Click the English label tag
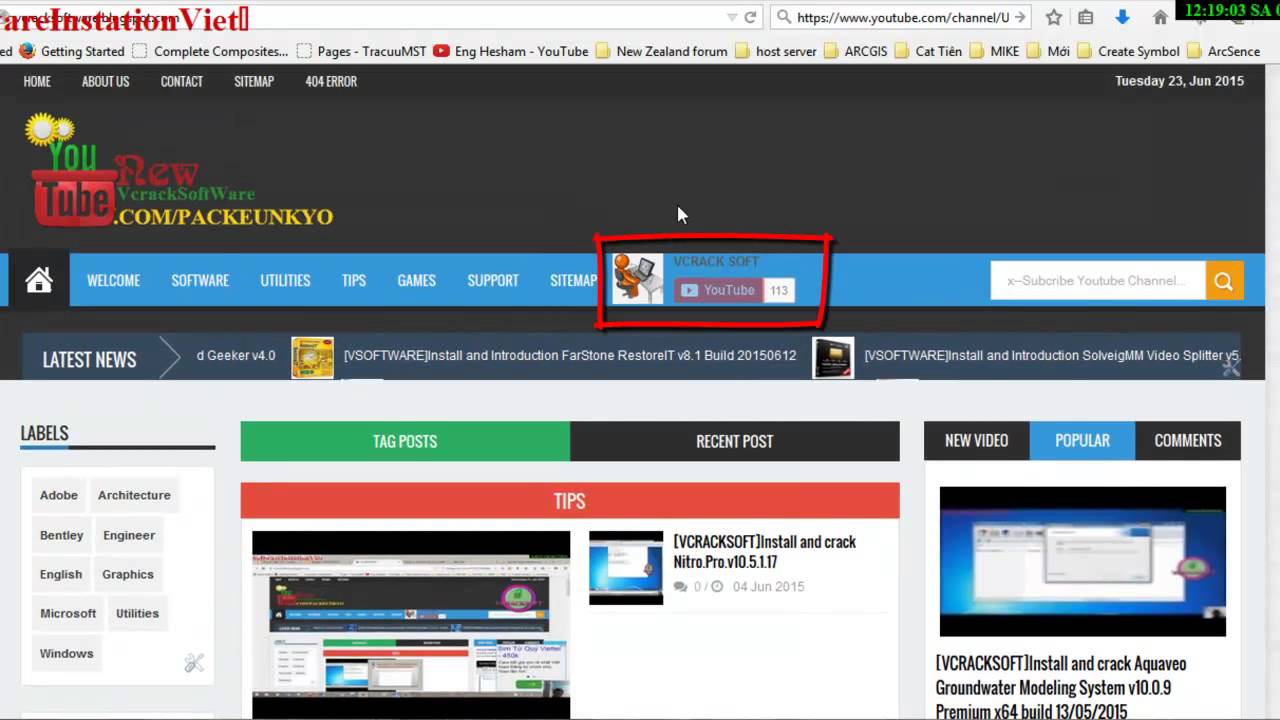Image resolution: width=1280 pixels, height=720 pixels. (61, 574)
